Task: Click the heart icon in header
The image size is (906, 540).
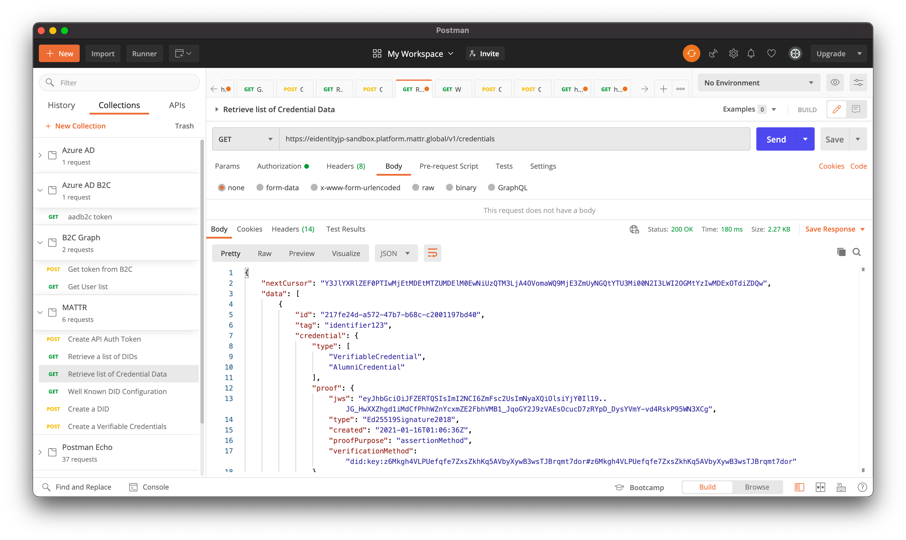Action: point(771,53)
